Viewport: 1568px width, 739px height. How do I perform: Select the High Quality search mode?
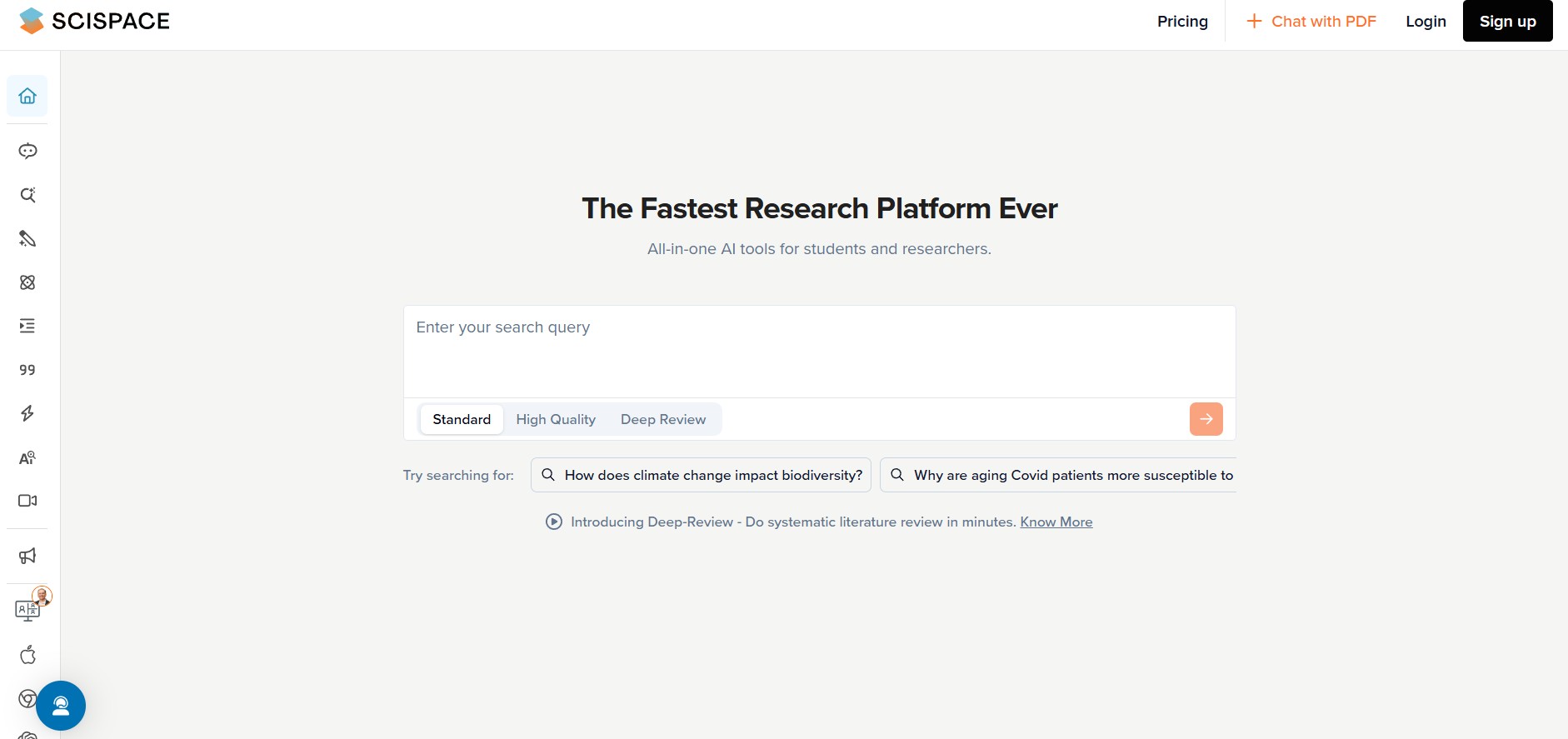point(556,419)
